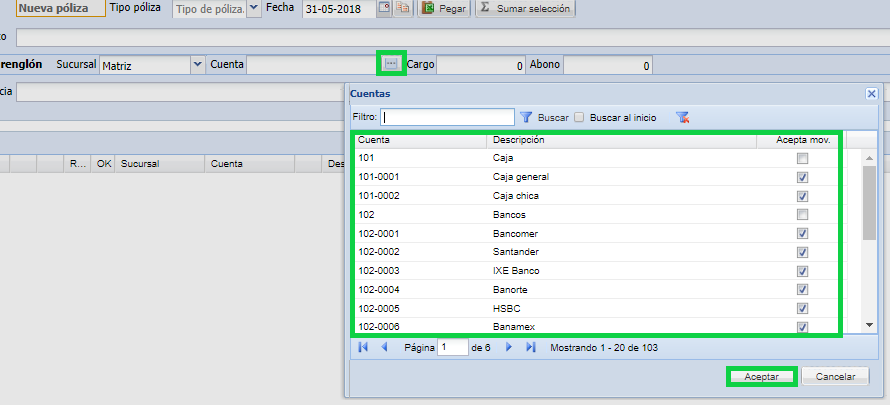Viewport: 890px width, 405px height.
Task: Enable the Buscar al inicio checkbox
Action: pos(579,117)
